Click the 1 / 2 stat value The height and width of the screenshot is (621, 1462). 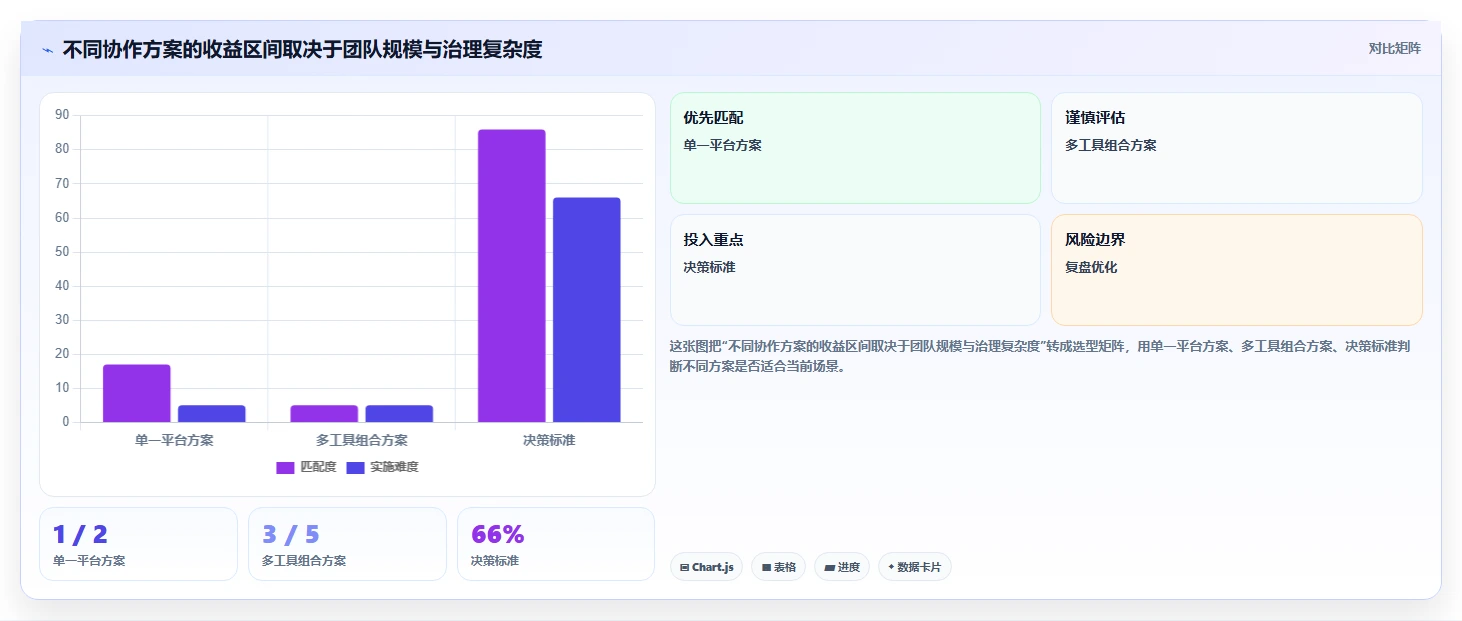(80, 534)
